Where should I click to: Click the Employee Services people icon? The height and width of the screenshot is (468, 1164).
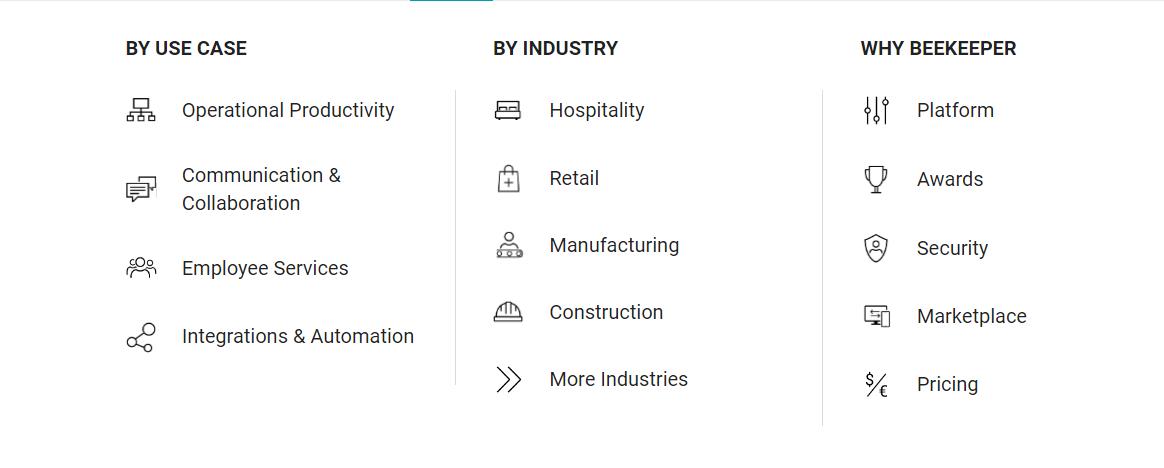[141, 268]
